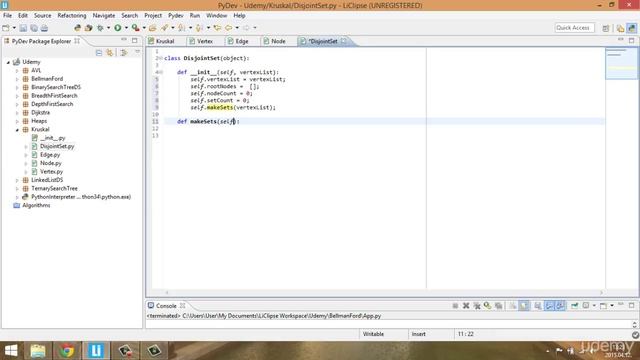The image size is (640, 360).
Task: Click the Next Annotation arrow icon
Action: tap(182, 28)
